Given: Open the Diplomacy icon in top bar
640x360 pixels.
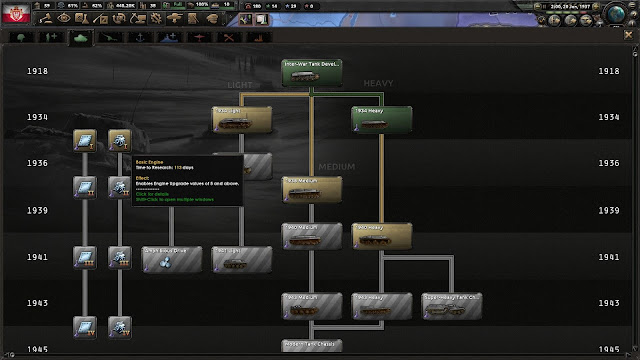Looking at the screenshot, I should 100,18.
